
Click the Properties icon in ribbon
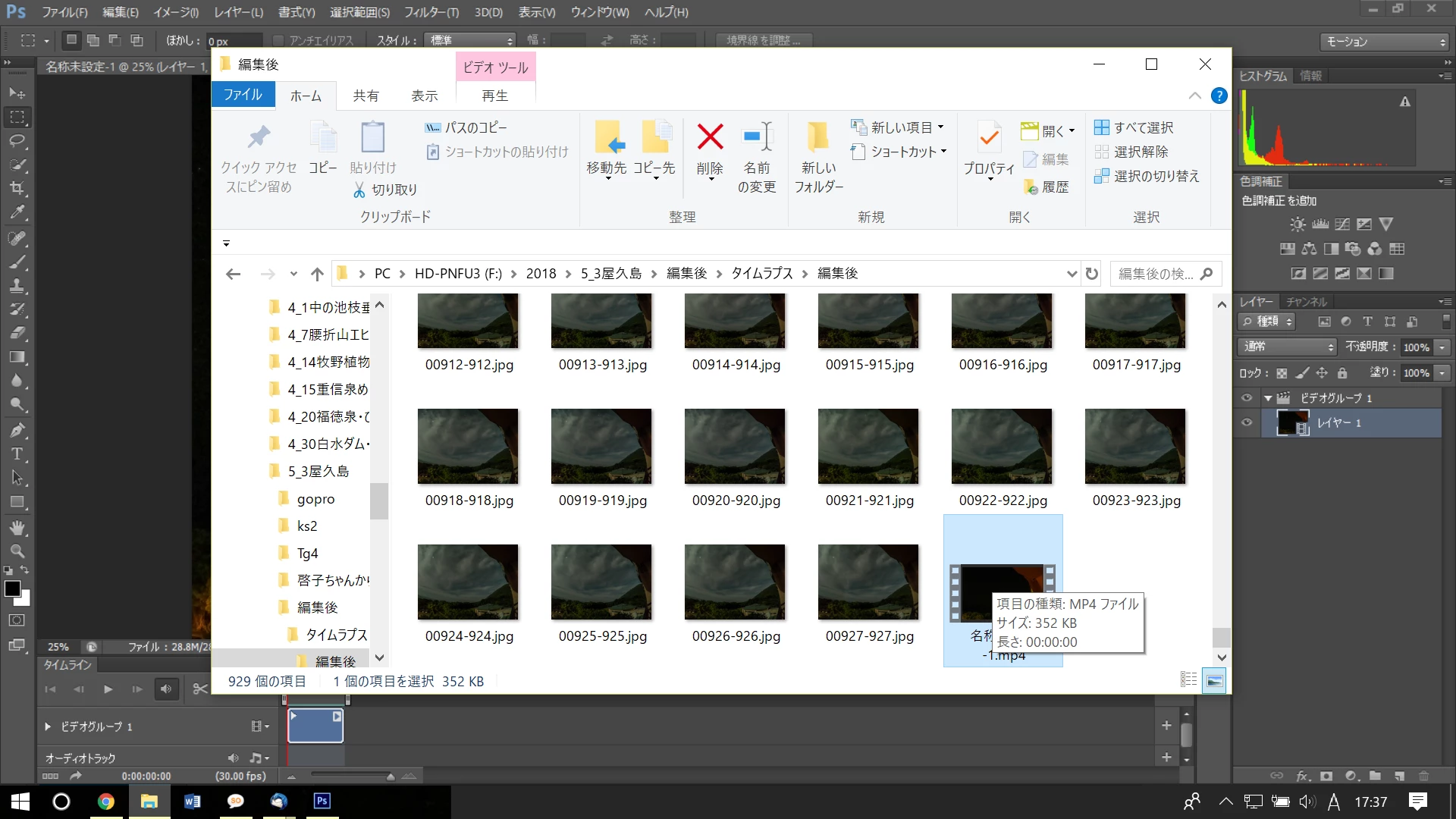point(989,137)
